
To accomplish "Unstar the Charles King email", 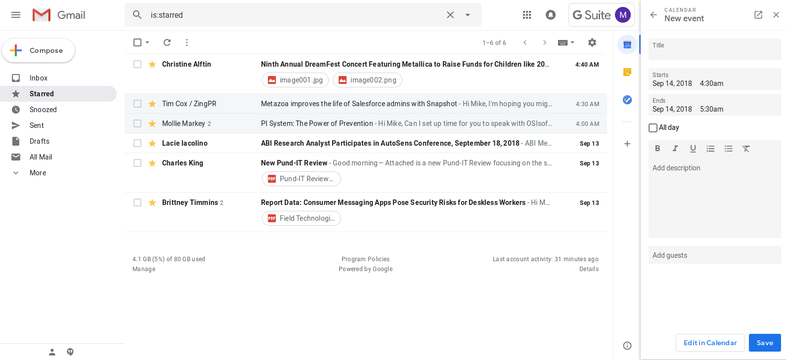I will (152, 163).
